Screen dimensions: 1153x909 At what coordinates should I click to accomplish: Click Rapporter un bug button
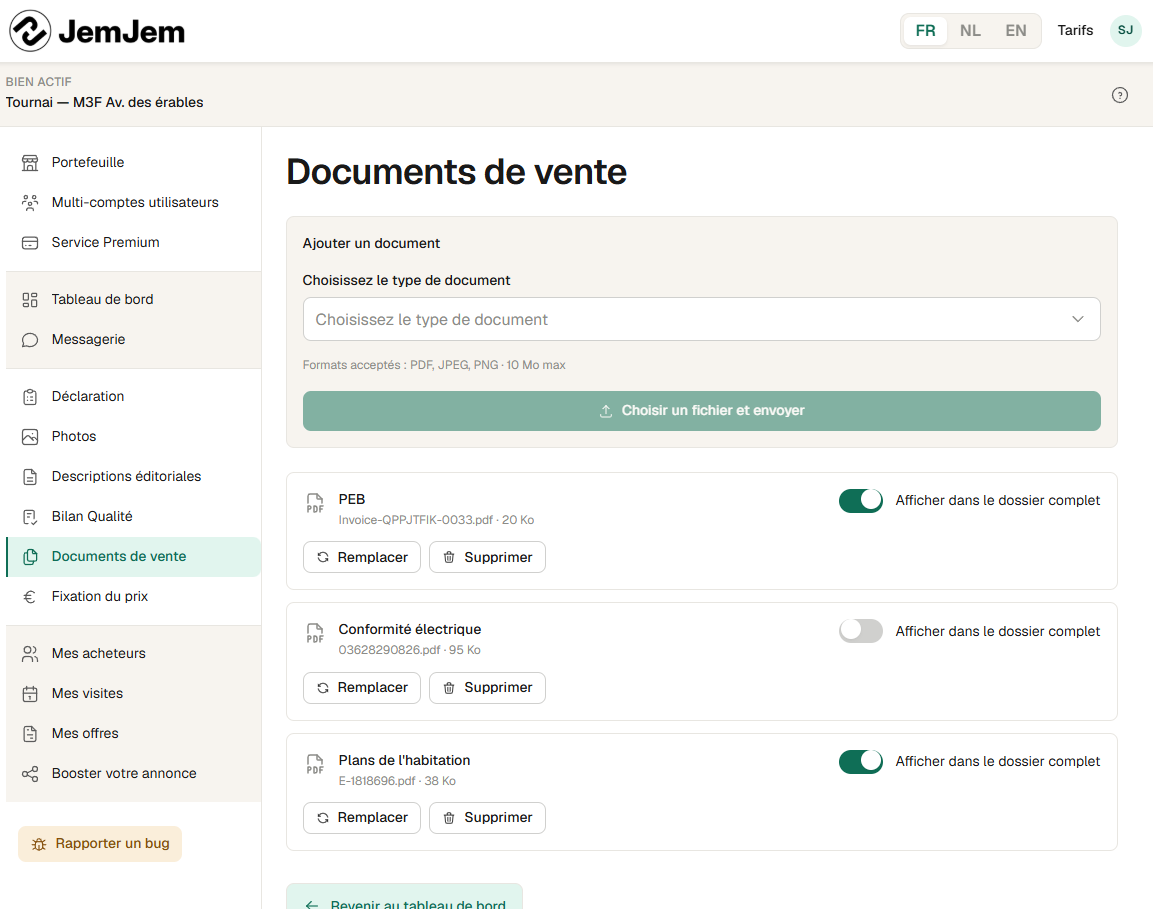(100, 844)
